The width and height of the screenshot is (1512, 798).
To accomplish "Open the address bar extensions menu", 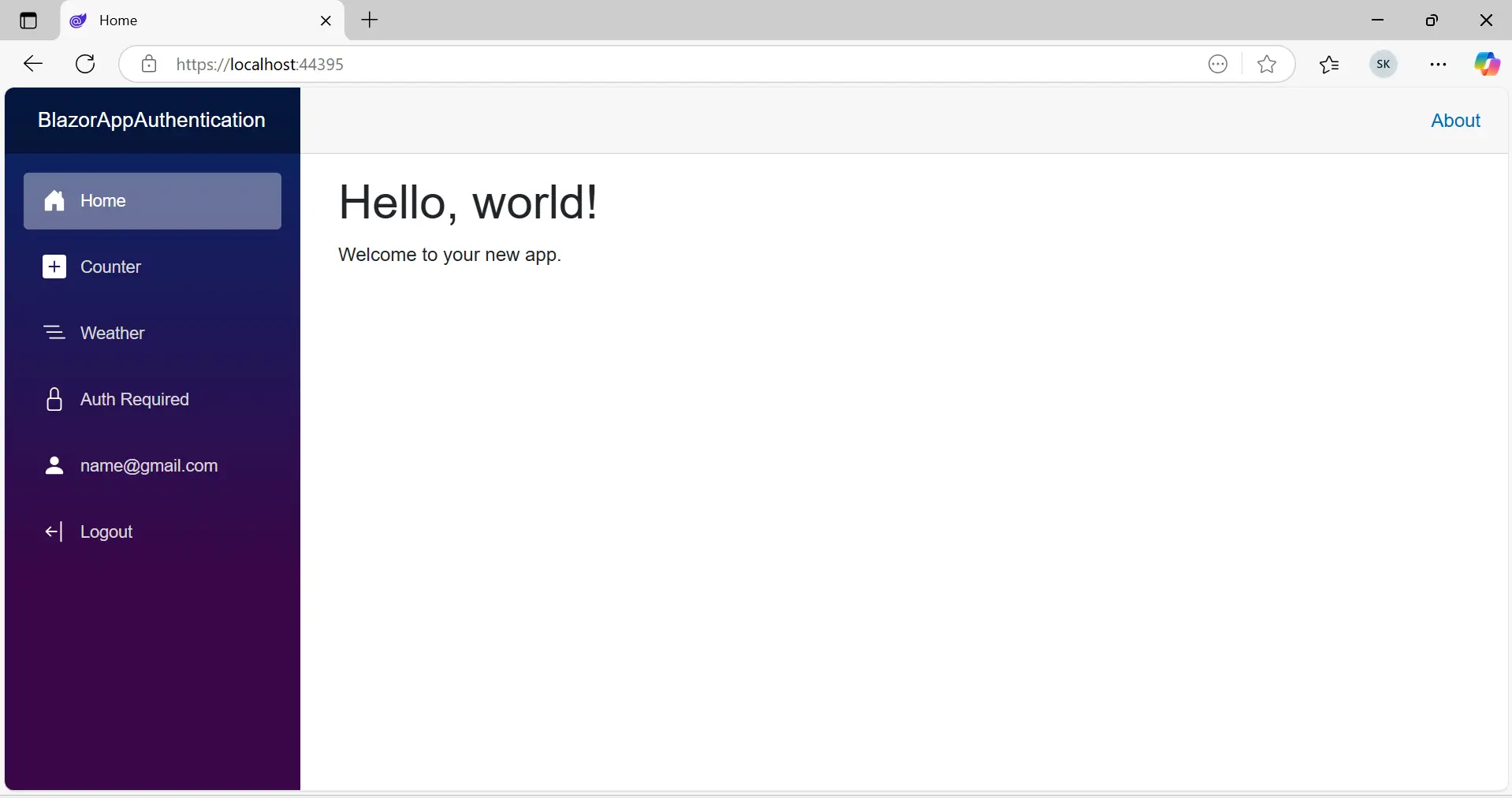I will pos(1217,64).
